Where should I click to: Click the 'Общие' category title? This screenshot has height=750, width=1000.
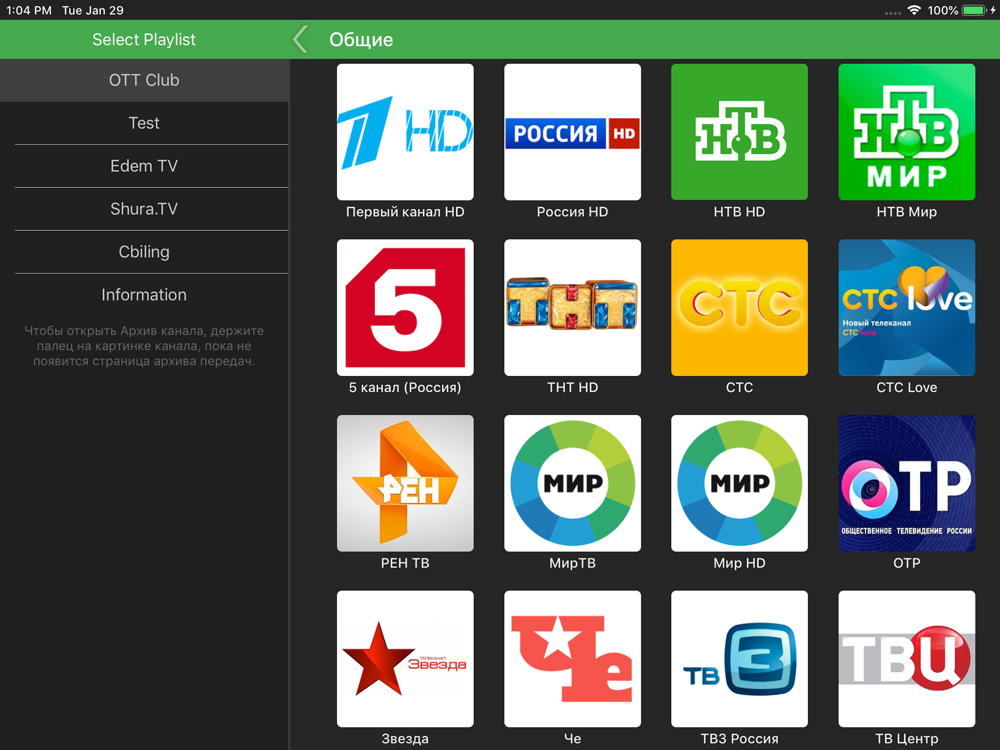click(x=361, y=40)
